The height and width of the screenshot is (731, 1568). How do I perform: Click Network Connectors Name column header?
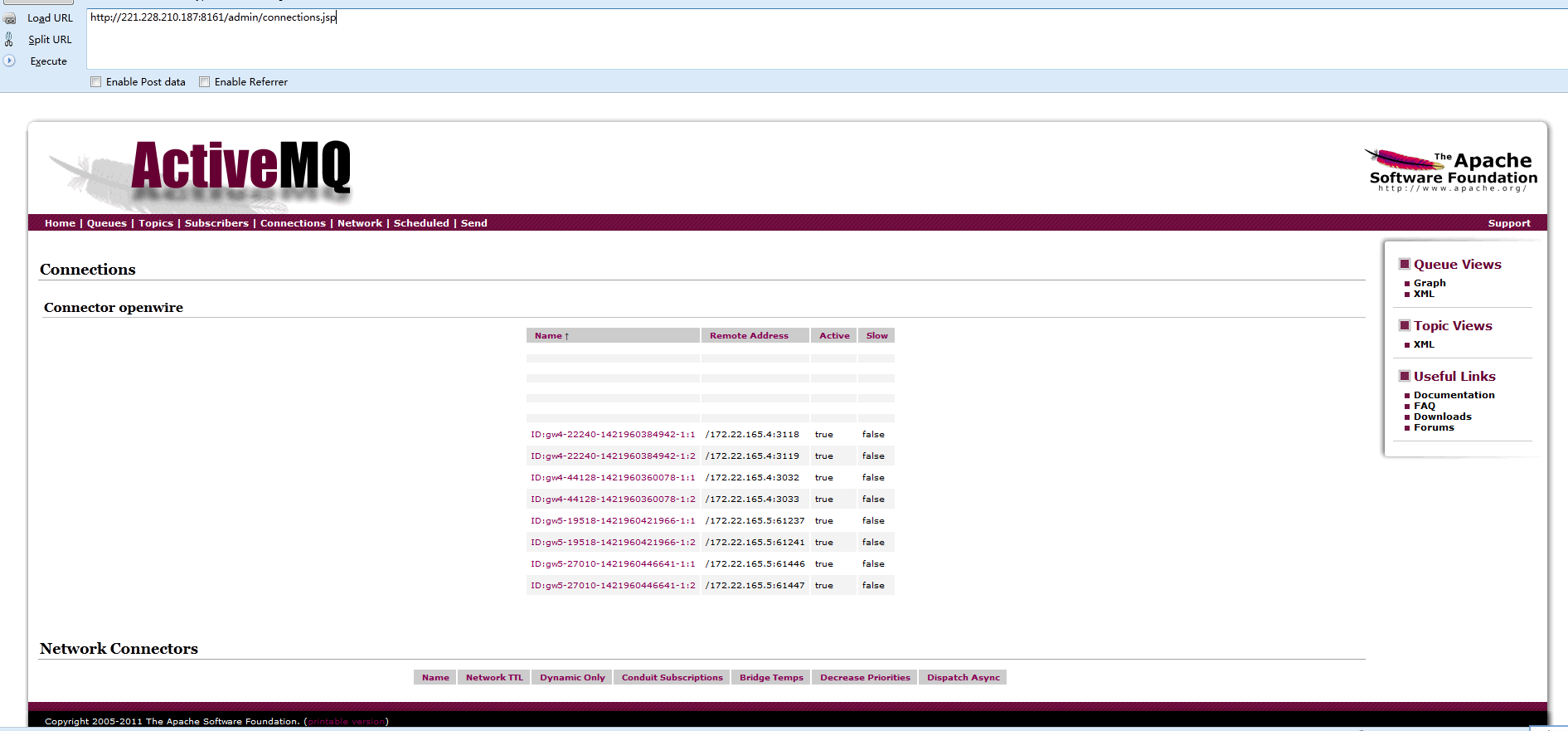click(435, 678)
